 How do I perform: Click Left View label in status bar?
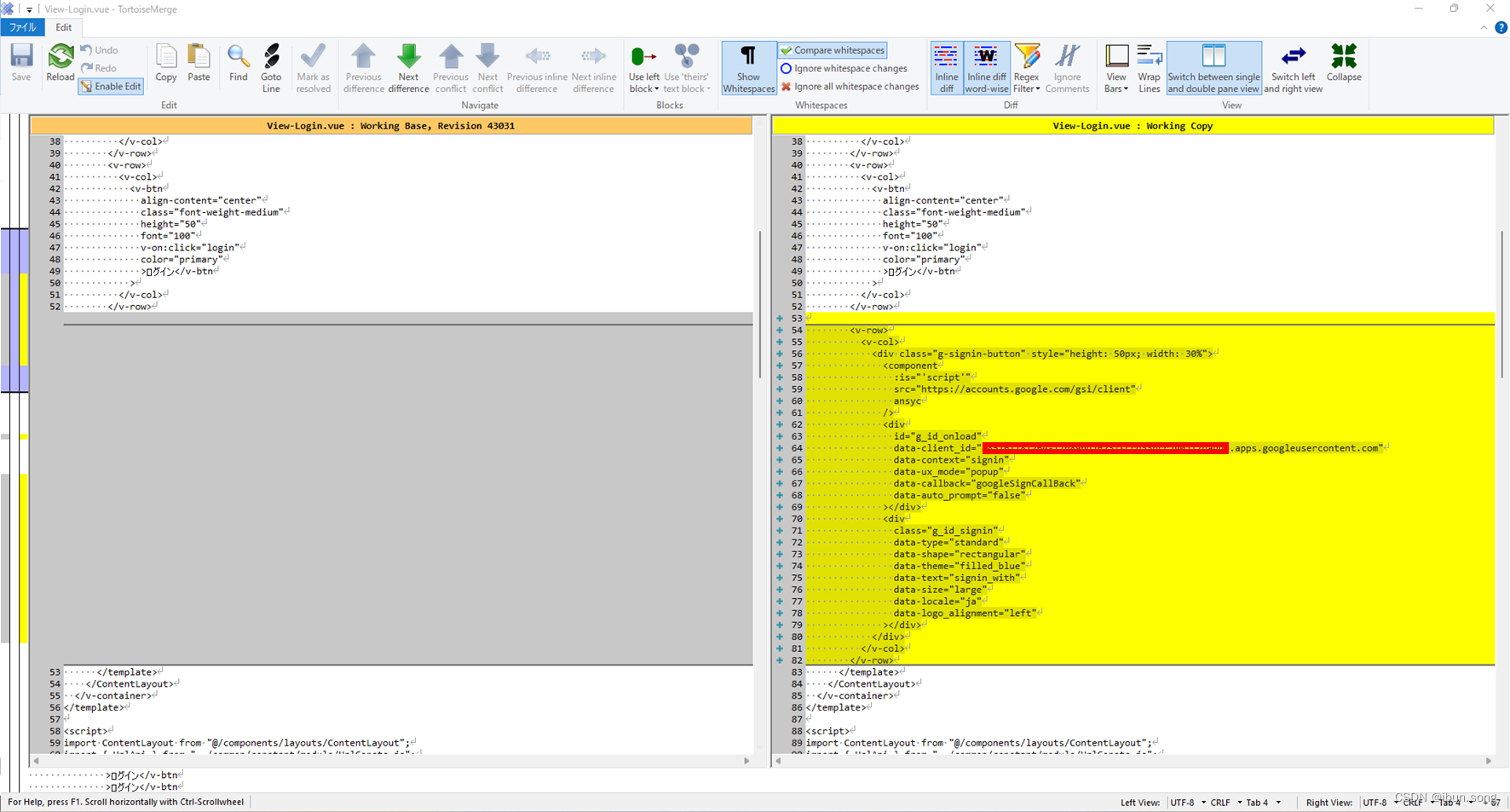pos(1140,803)
